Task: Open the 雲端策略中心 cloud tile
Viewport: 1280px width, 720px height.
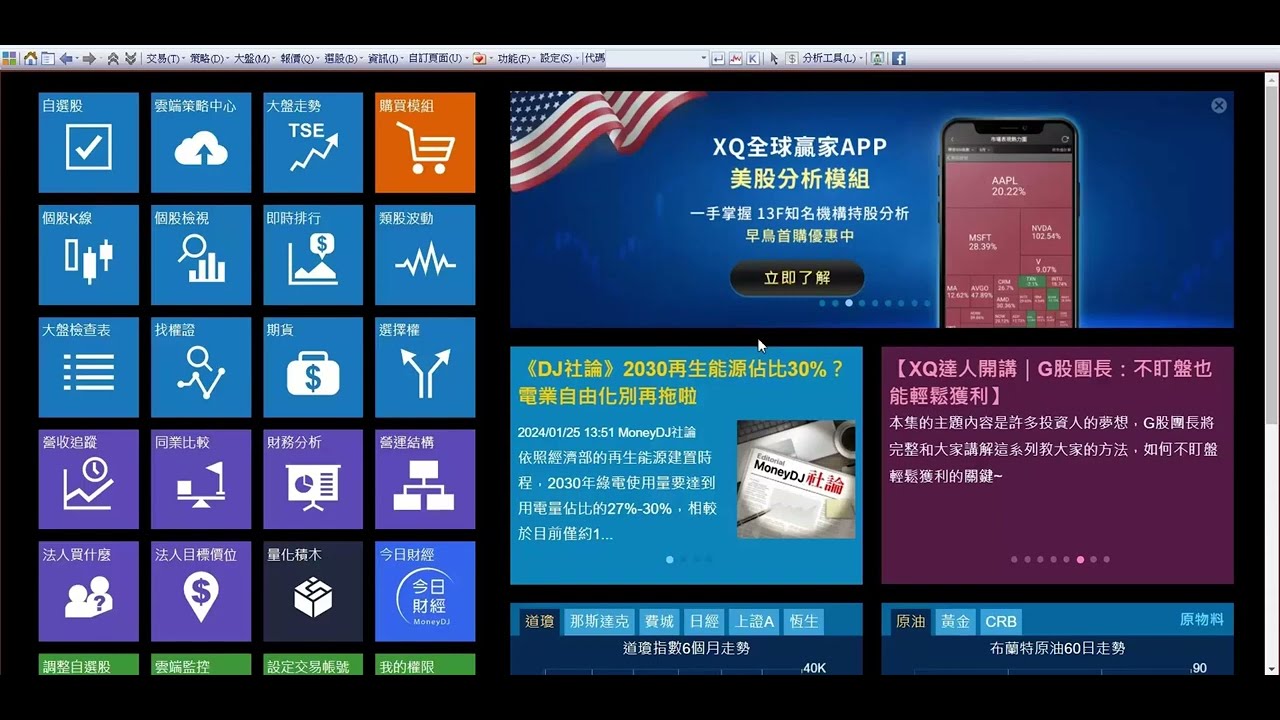Action: click(x=201, y=142)
